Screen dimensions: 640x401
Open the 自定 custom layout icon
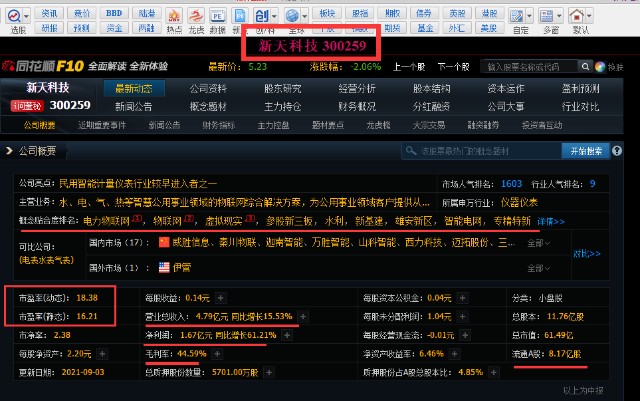[516, 16]
